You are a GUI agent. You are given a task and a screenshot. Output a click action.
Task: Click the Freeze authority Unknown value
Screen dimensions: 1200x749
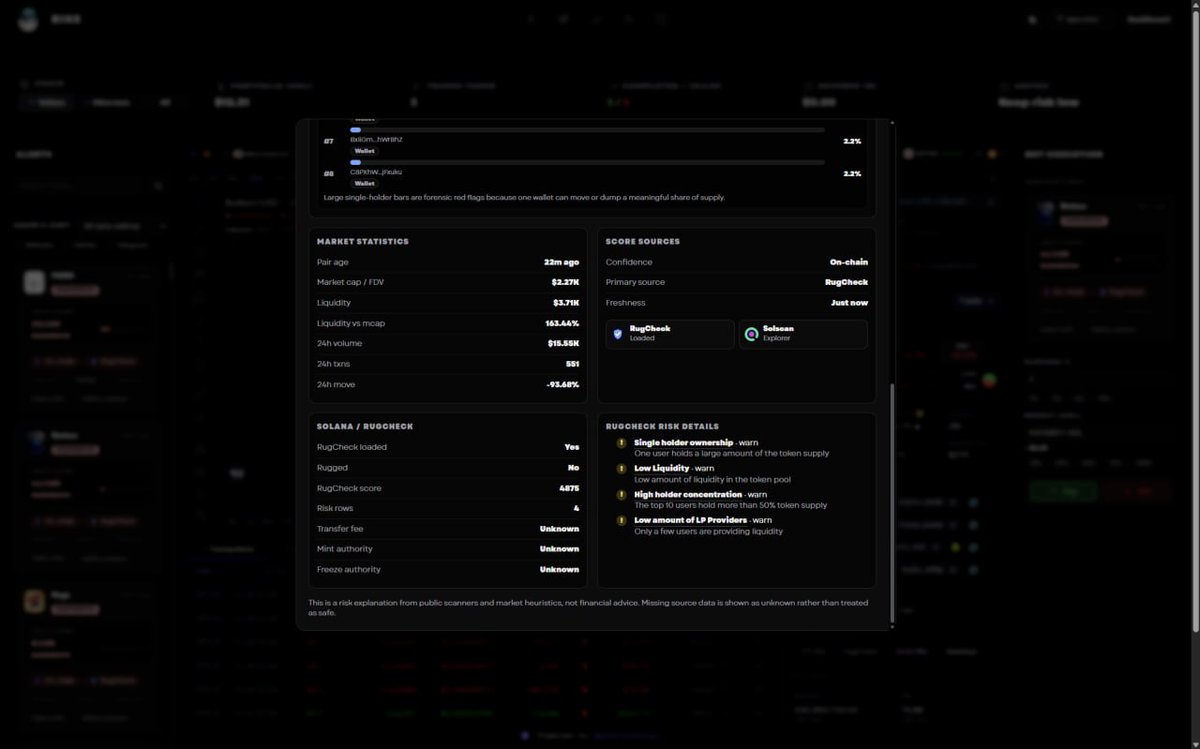click(559, 570)
